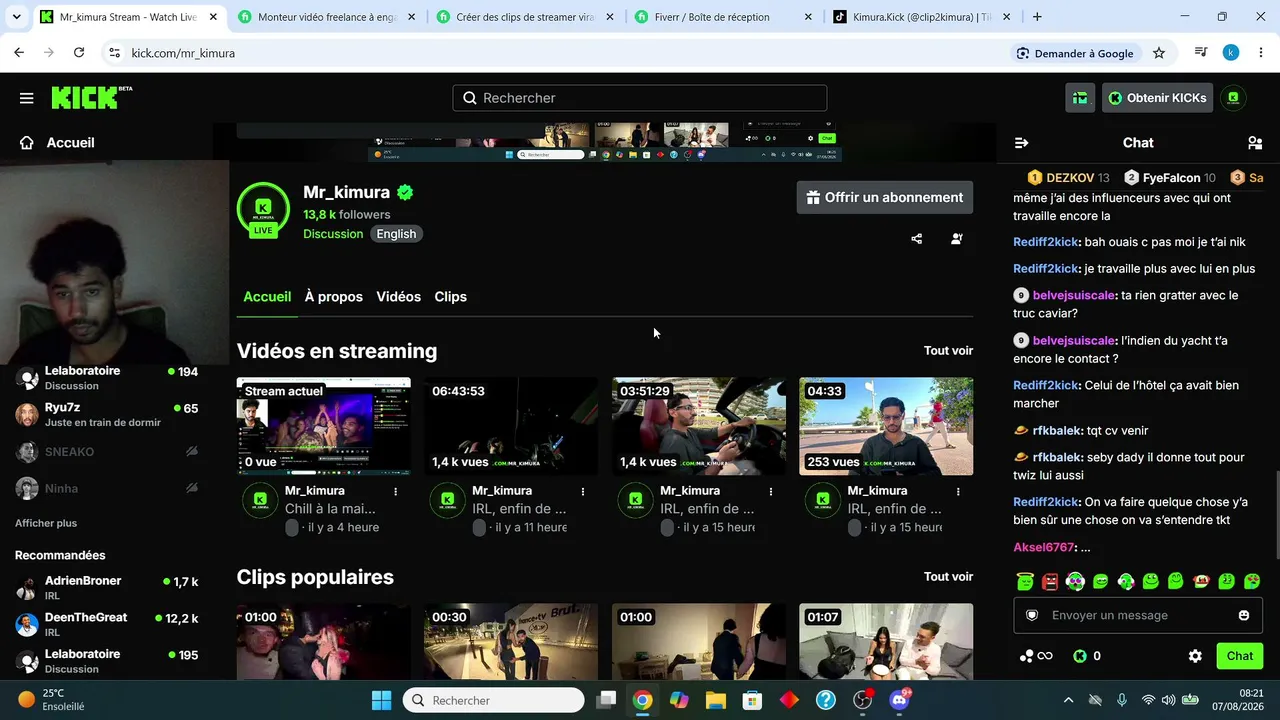The width and height of the screenshot is (1280, 720).
Task: Open the Kick shop chest icon
Action: point(1080,98)
